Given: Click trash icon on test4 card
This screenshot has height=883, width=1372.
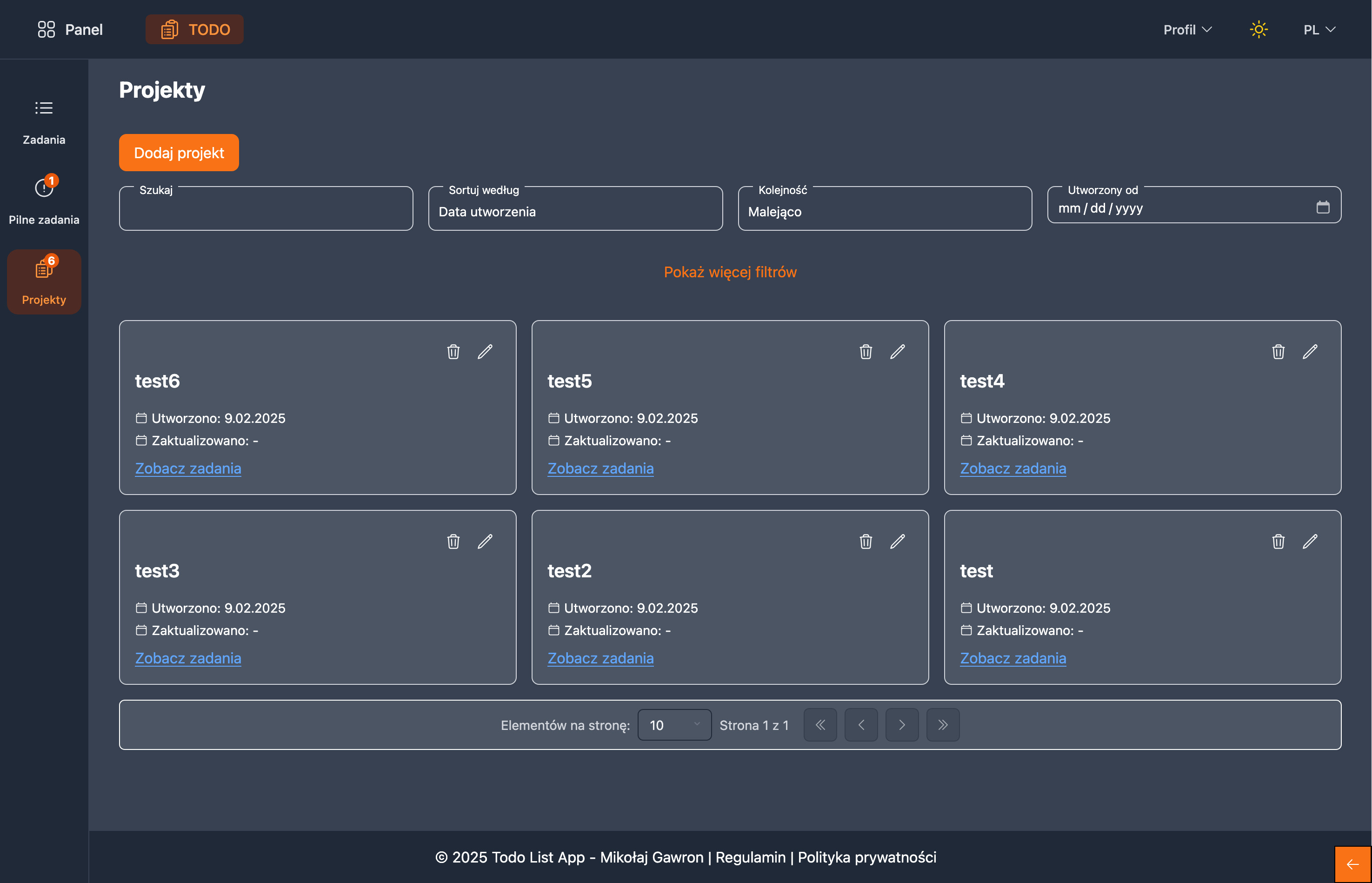Looking at the screenshot, I should coord(1278,352).
